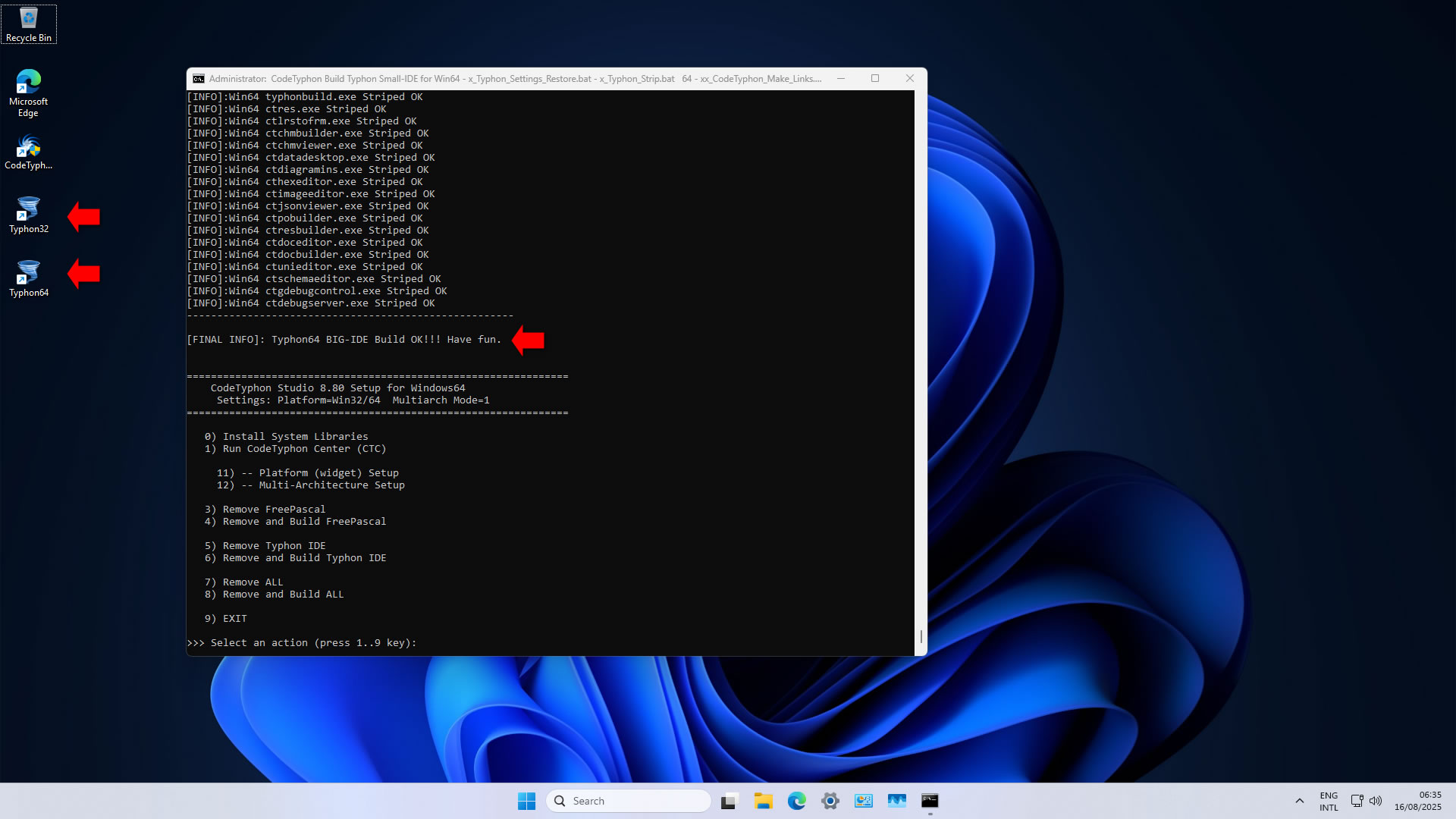Click the 'ctgdebugcontrol.exe Striped OK' log line
Image resolution: width=1456 pixels, height=819 pixels.
[317, 291]
